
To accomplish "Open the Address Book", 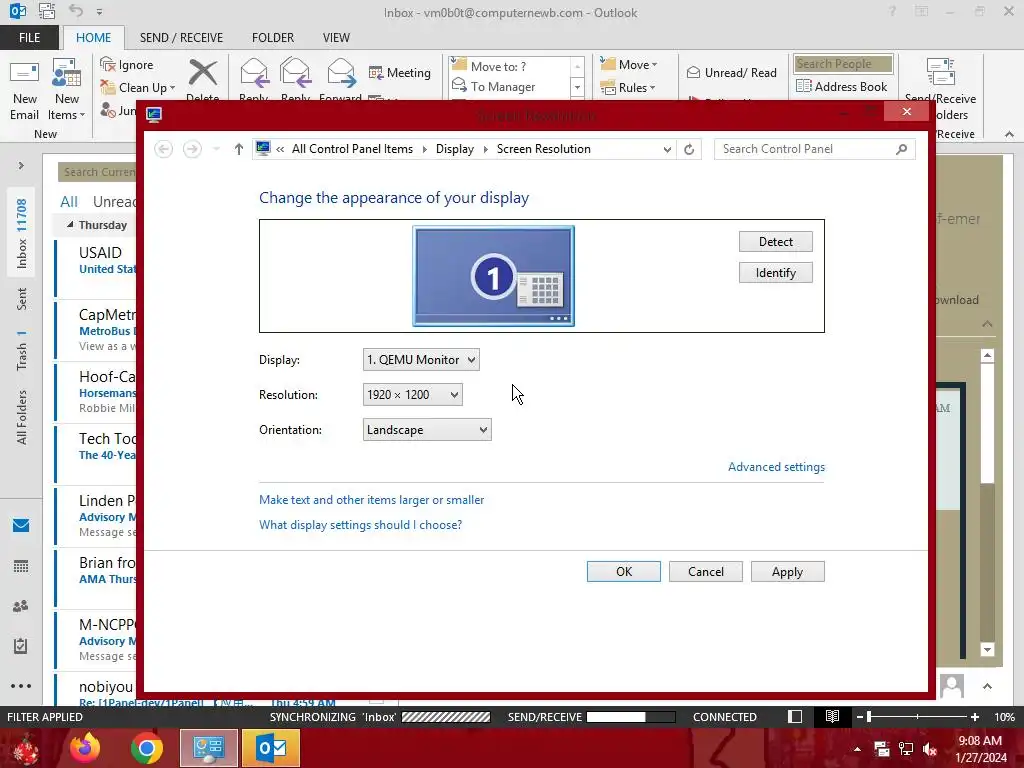I will coord(842,86).
